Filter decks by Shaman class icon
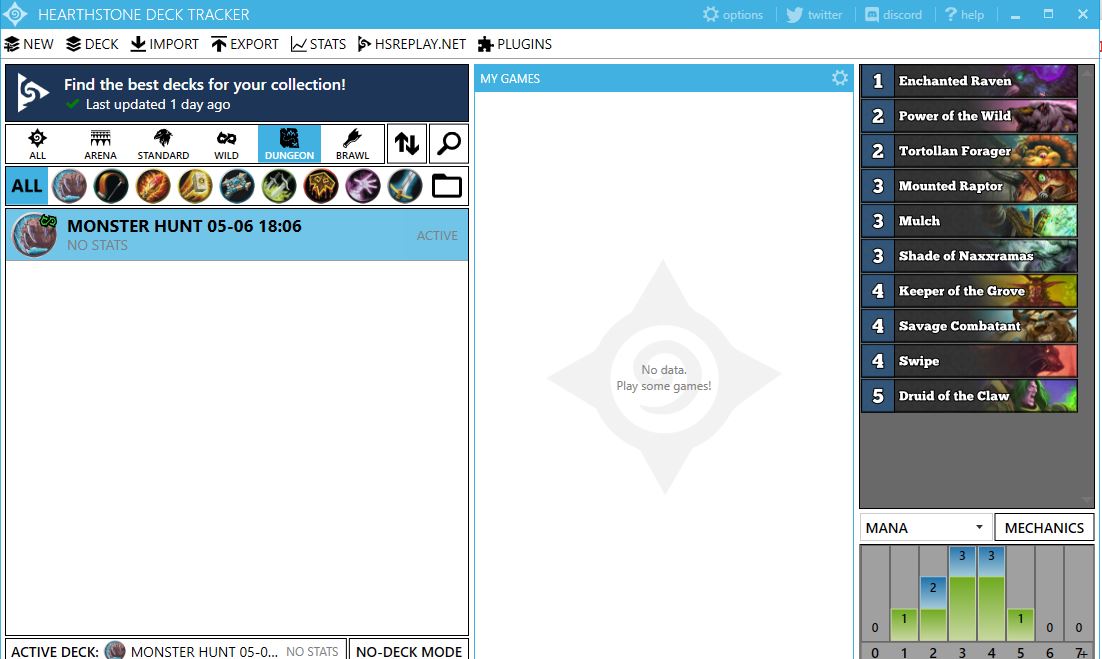The height and width of the screenshot is (659, 1102). pyautogui.click(x=321, y=186)
